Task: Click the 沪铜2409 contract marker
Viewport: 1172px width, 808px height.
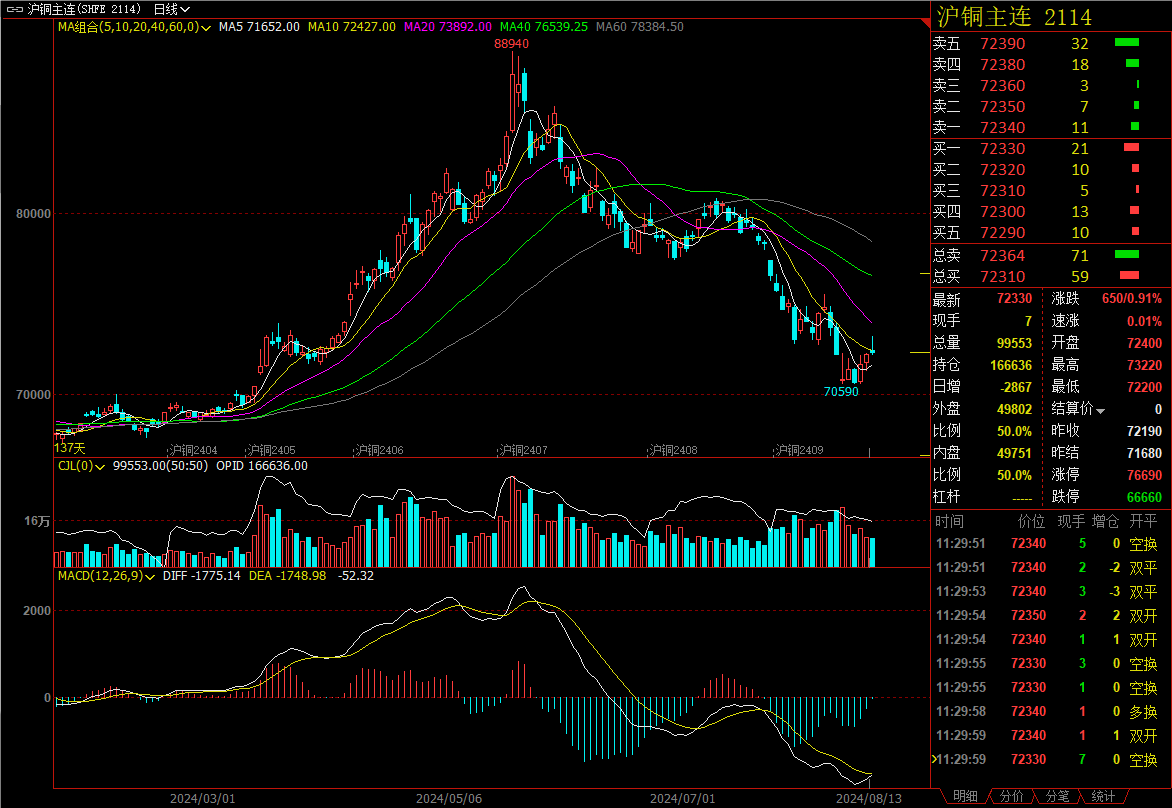Action: coord(799,450)
